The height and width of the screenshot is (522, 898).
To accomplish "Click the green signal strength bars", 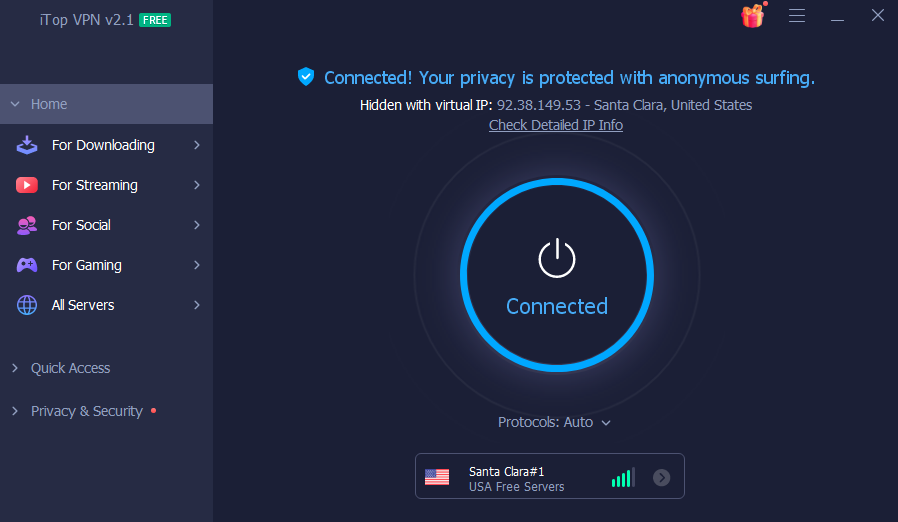I will pyautogui.click(x=623, y=478).
